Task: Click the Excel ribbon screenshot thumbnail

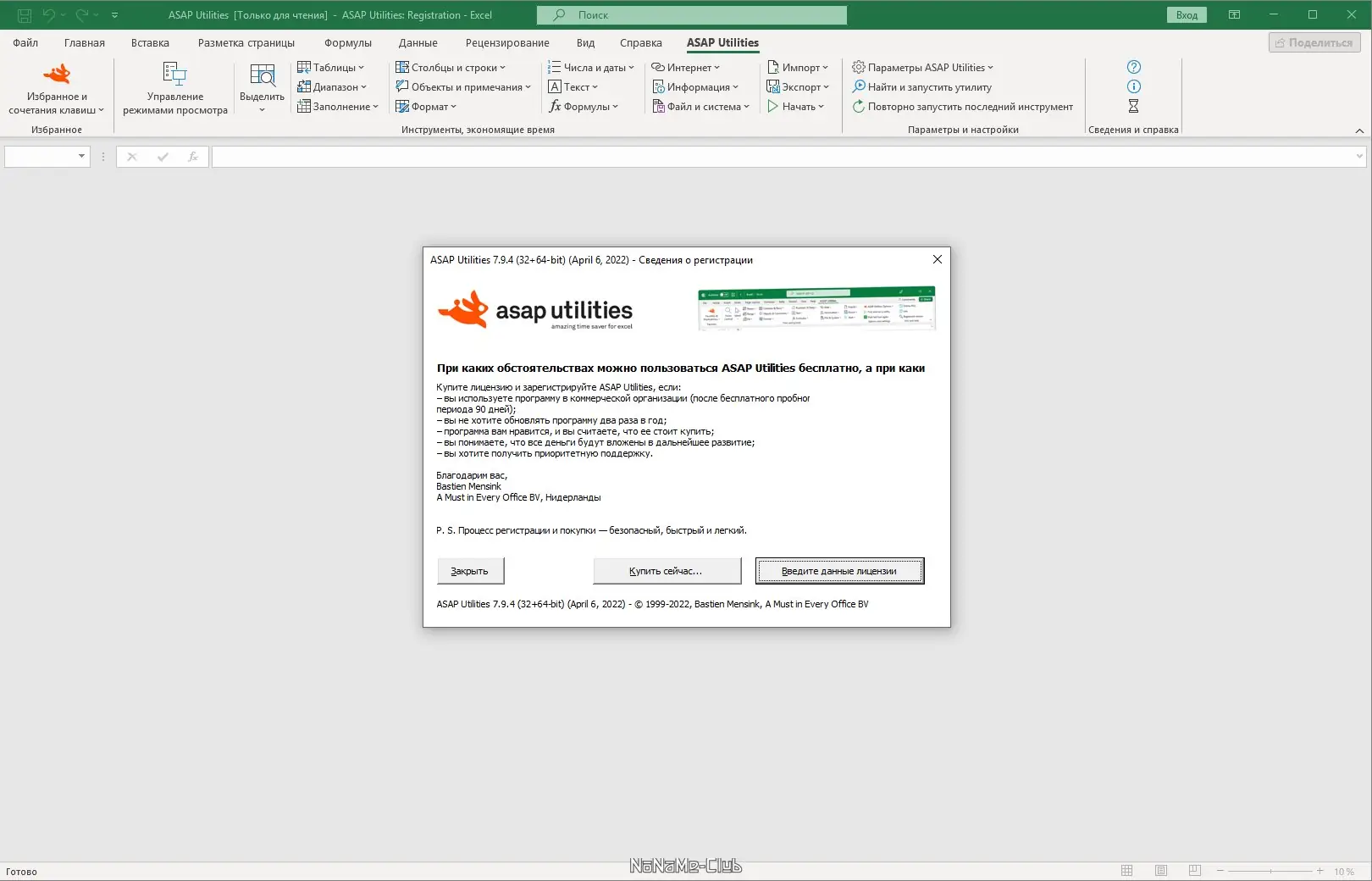Action: [816, 308]
